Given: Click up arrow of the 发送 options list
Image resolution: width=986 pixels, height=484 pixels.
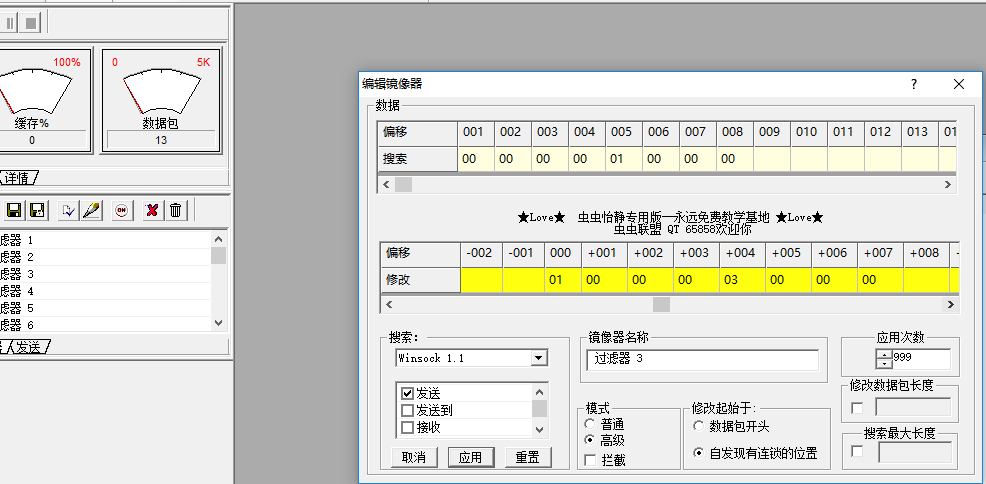Looking at the screenshot, I should (x=540, y=392).
